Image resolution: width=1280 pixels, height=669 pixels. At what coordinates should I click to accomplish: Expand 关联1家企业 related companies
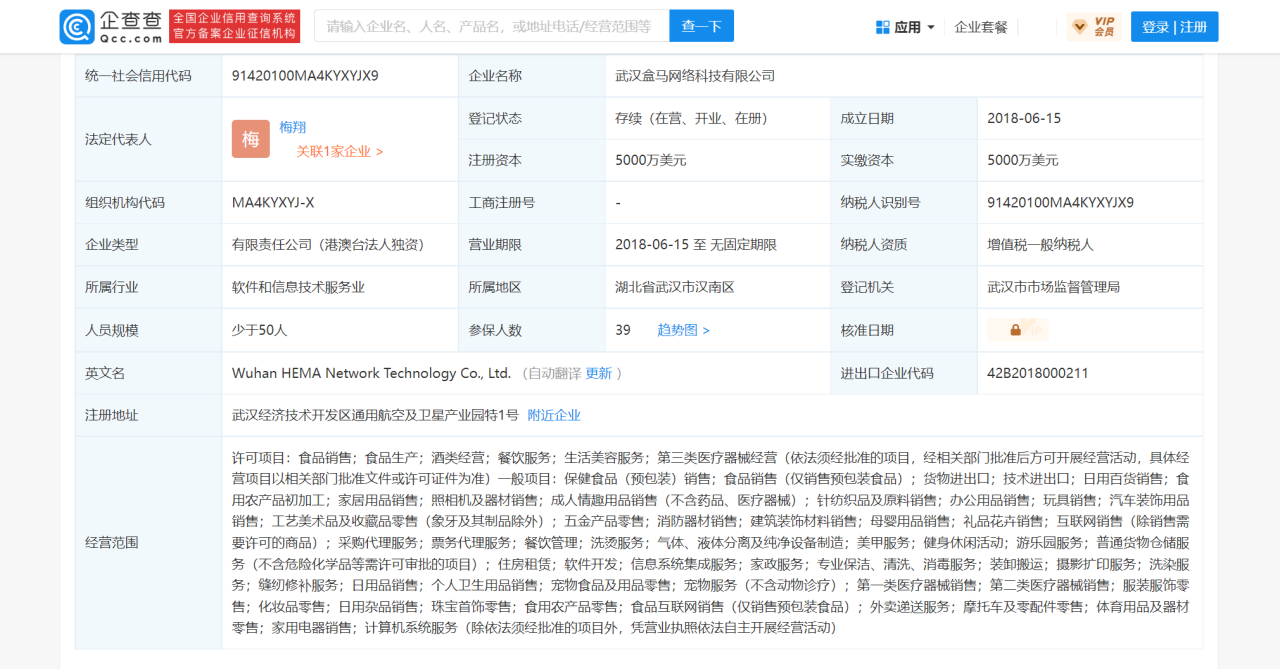tap(339, 151)
